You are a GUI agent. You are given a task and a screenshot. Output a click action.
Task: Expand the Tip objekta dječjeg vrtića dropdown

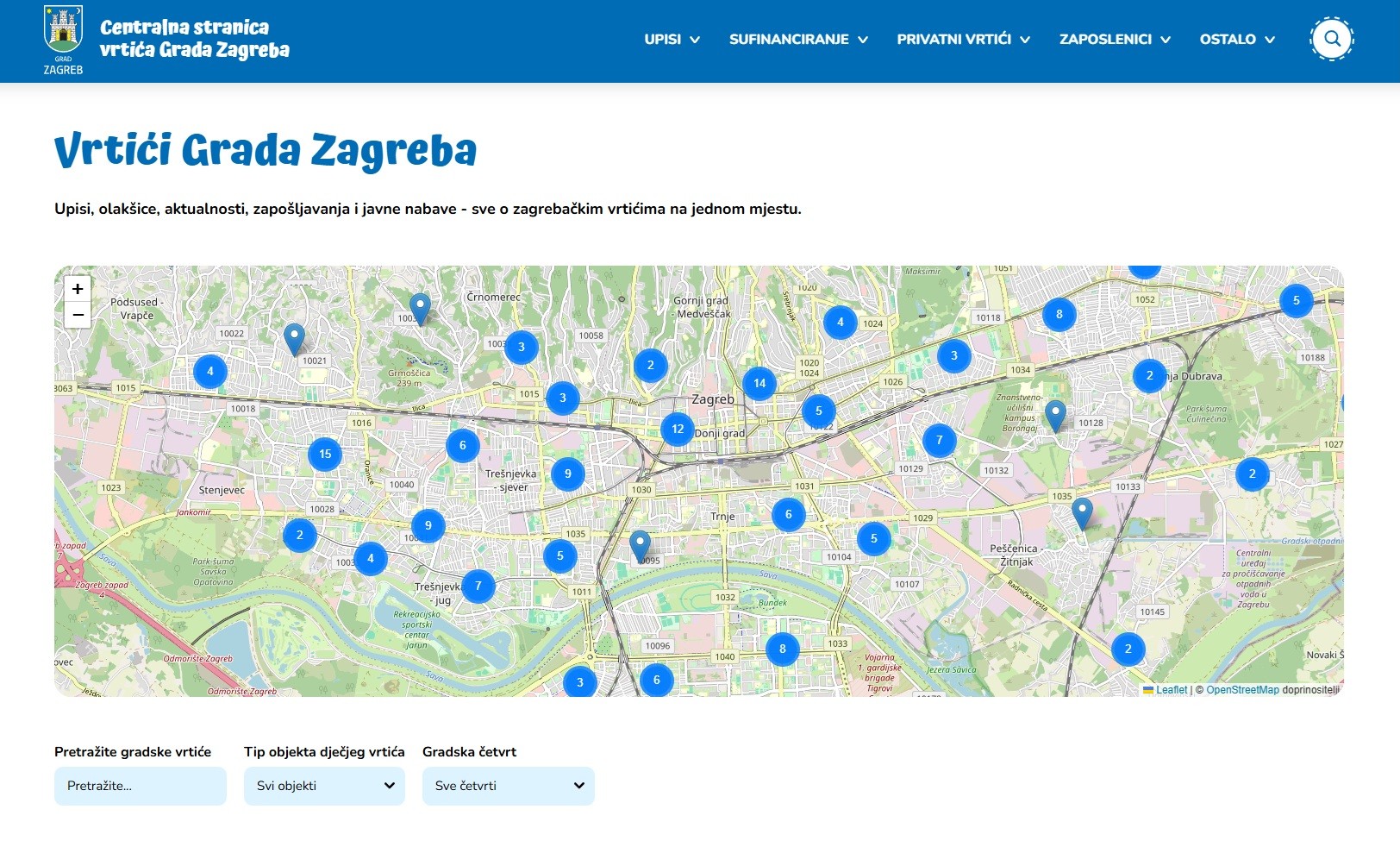(324, 786)
